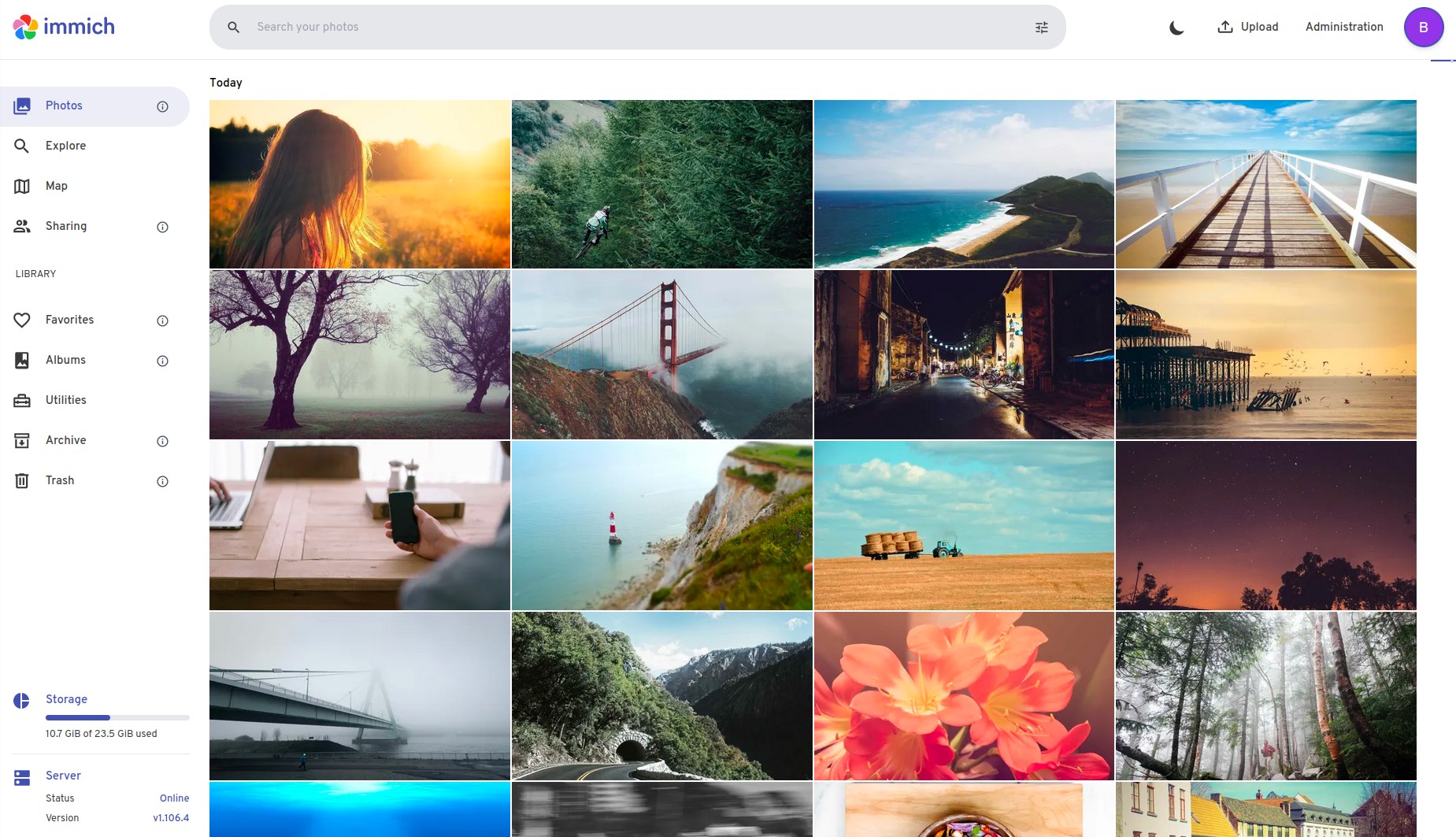Click the Today date header
The image size is (1456, 837).
tap(226, 83)
